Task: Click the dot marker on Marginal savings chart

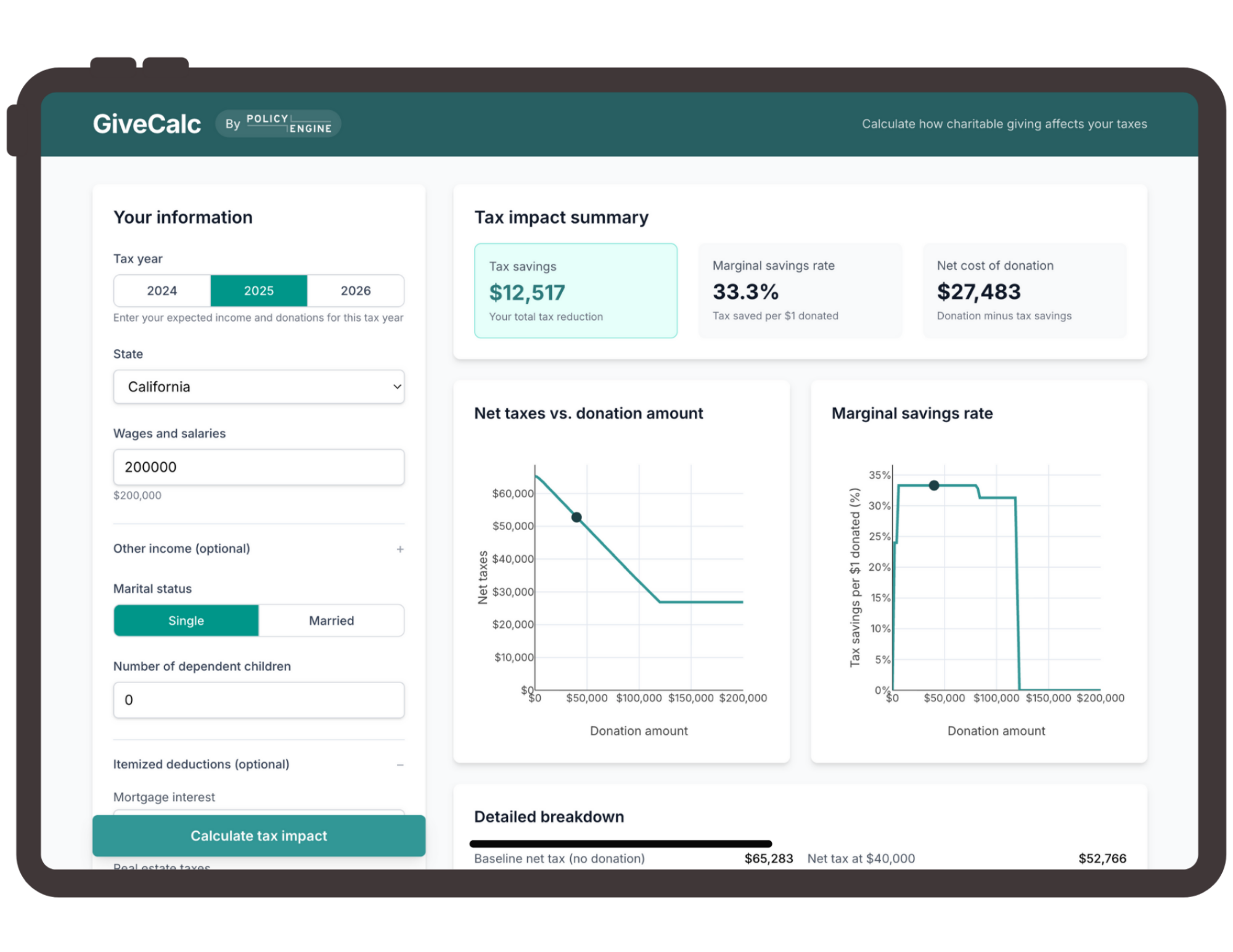Action: 934,486
